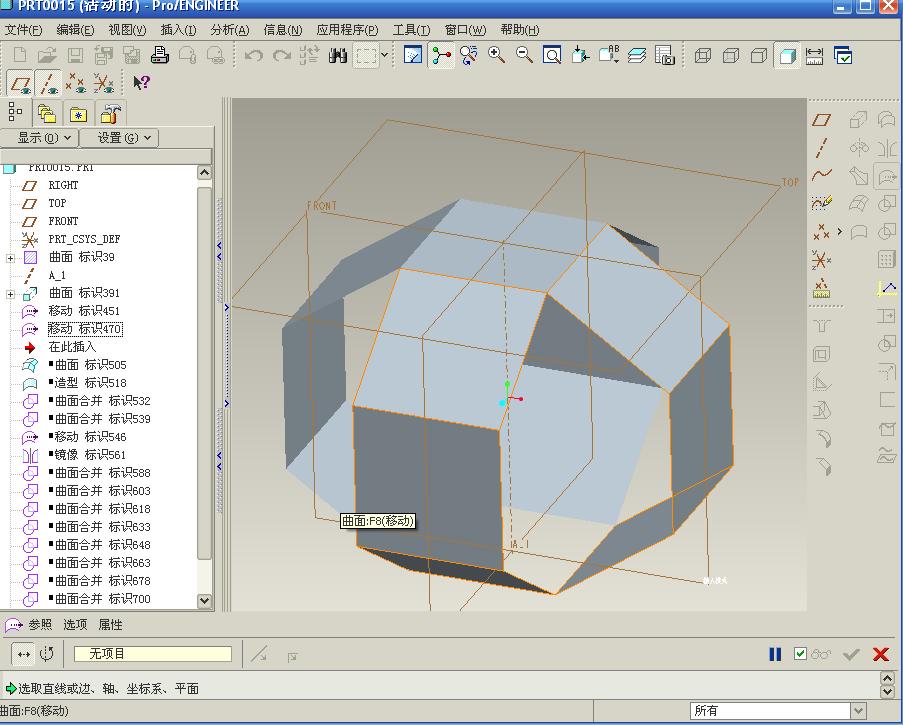The width and height of the screenshot is (903, 725).
Task: Expand the 曲面 标识391 tree node
Action: [10, 294]
